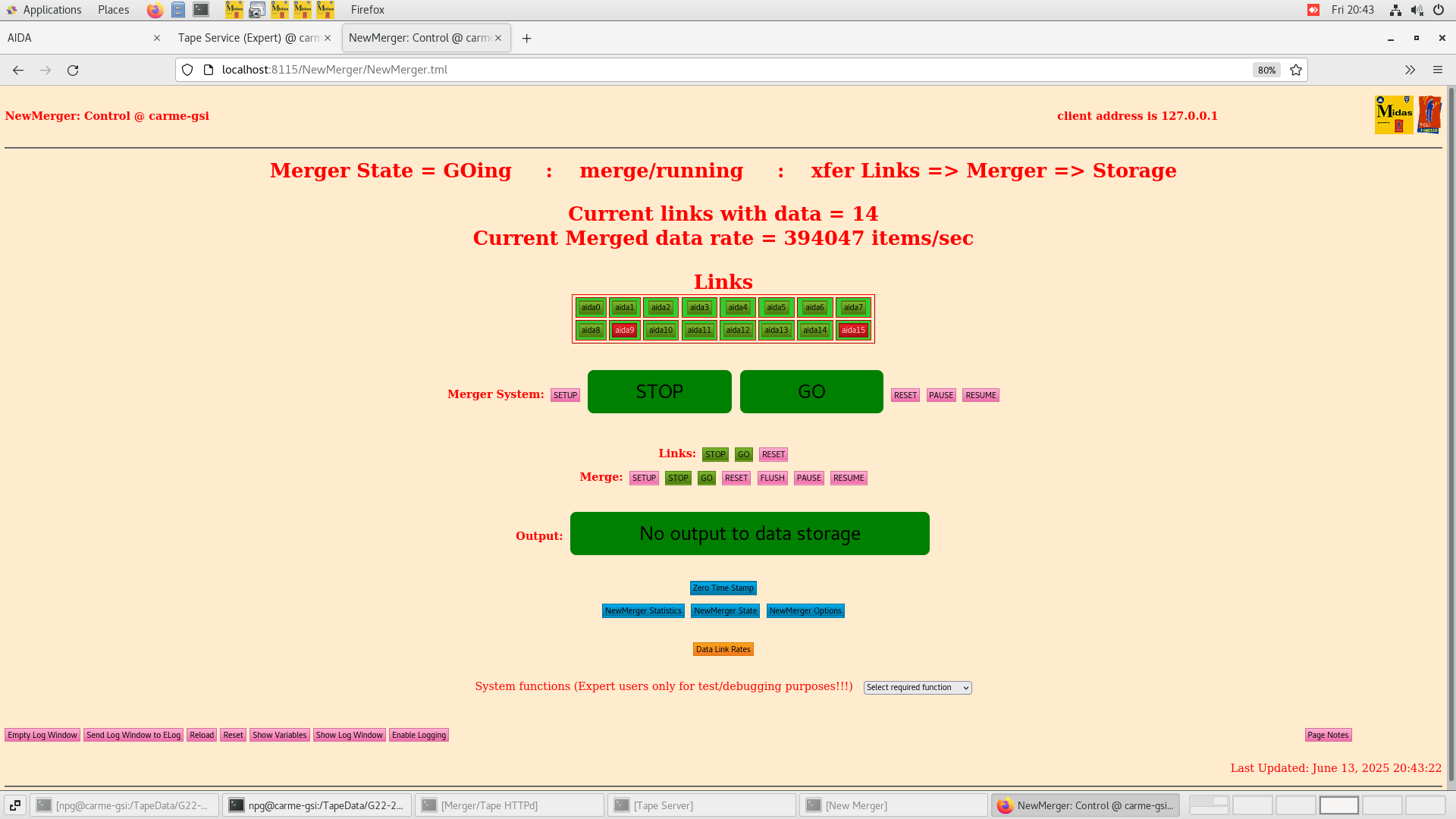1456x819 pixels.
Task: Toggle the aida0 link indicator
Action: 590,307
